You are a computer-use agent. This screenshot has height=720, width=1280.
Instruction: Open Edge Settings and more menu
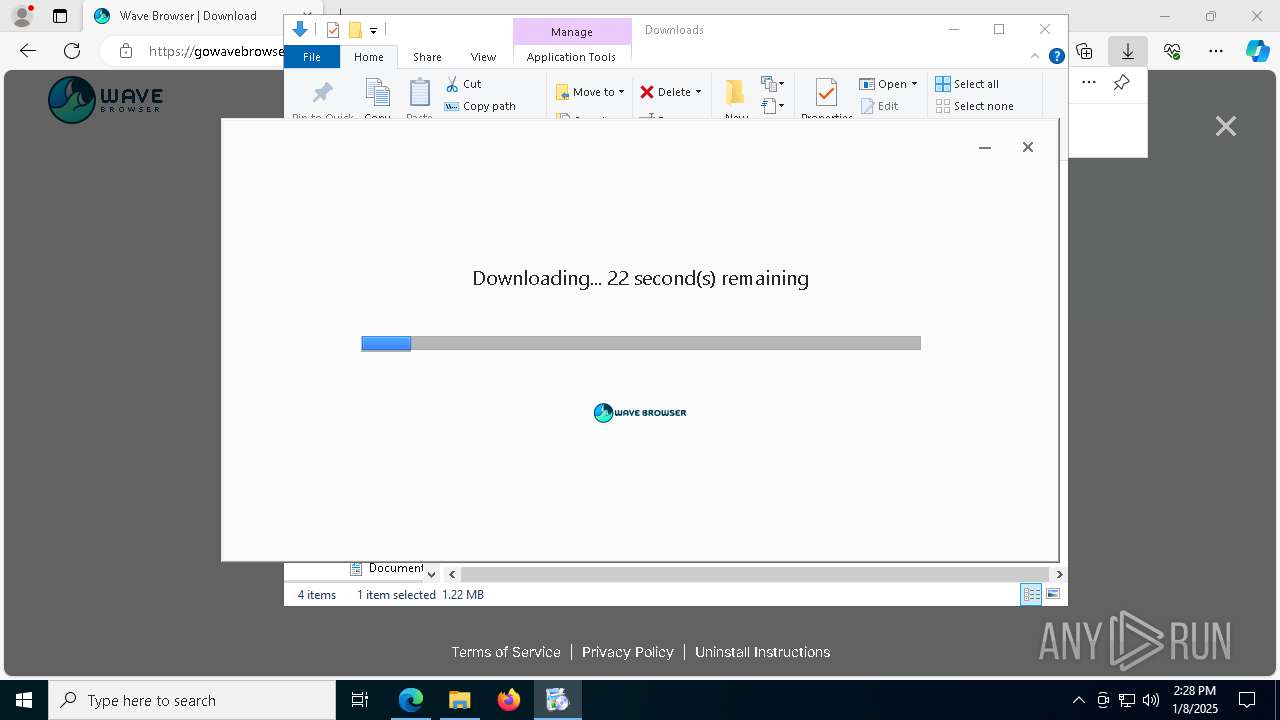[x=1216, y=51]
